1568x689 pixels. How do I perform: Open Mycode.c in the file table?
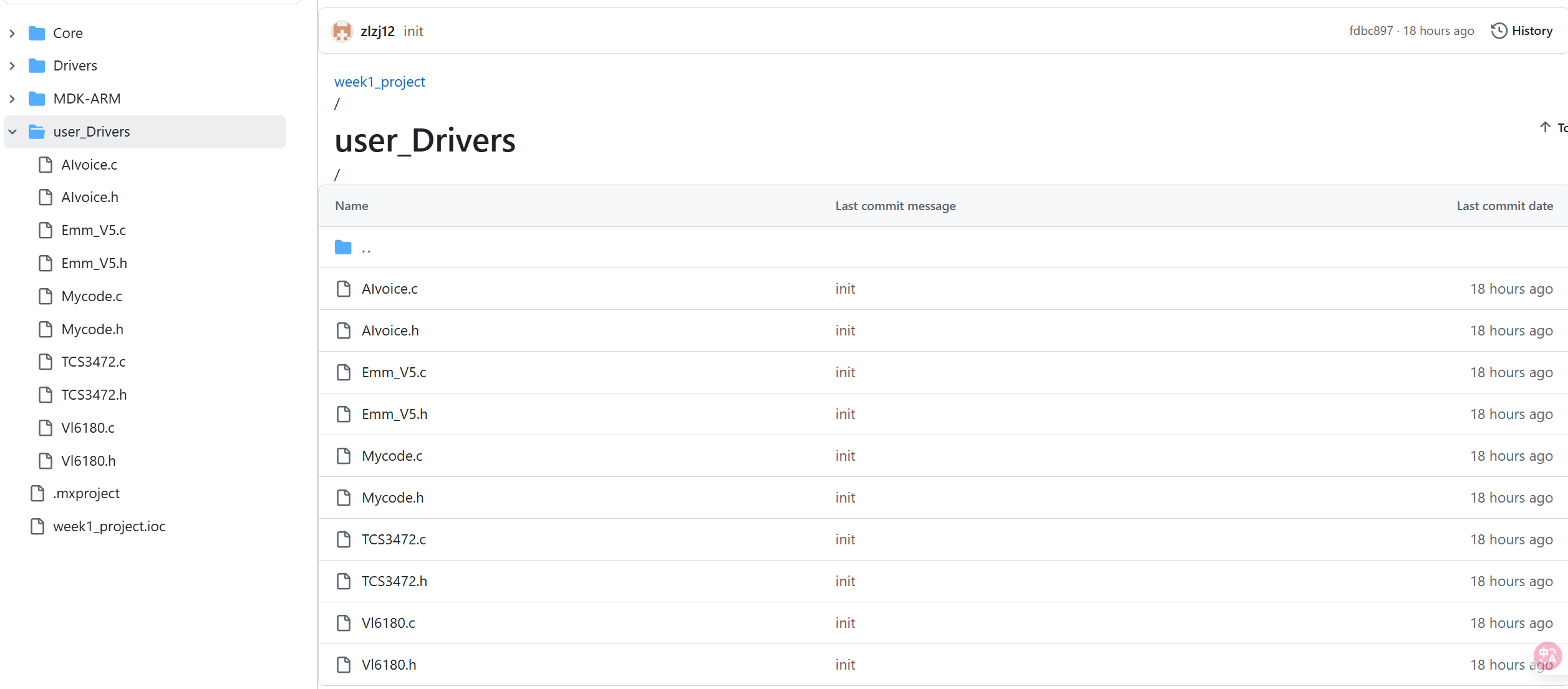pyautogui.click(x=392, y=456)
